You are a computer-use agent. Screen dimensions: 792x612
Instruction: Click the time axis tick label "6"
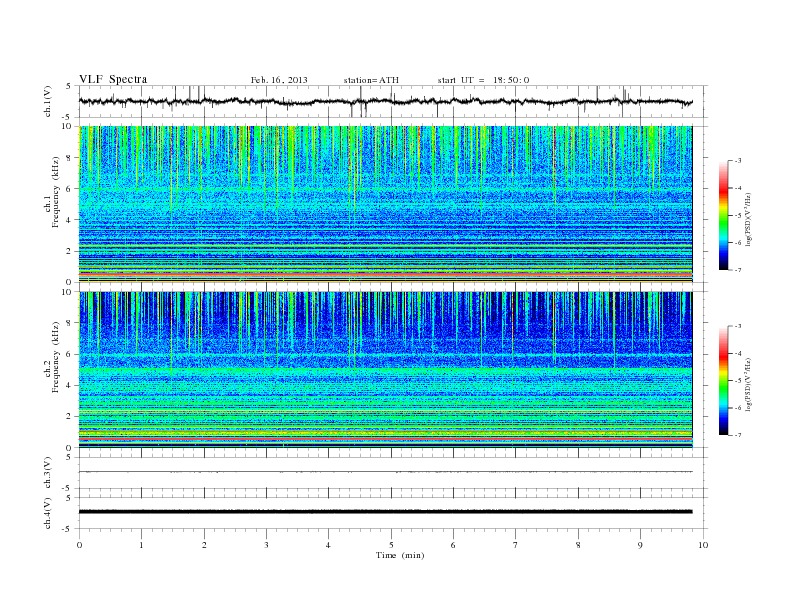pyautogui.click(x=453, y=545)
